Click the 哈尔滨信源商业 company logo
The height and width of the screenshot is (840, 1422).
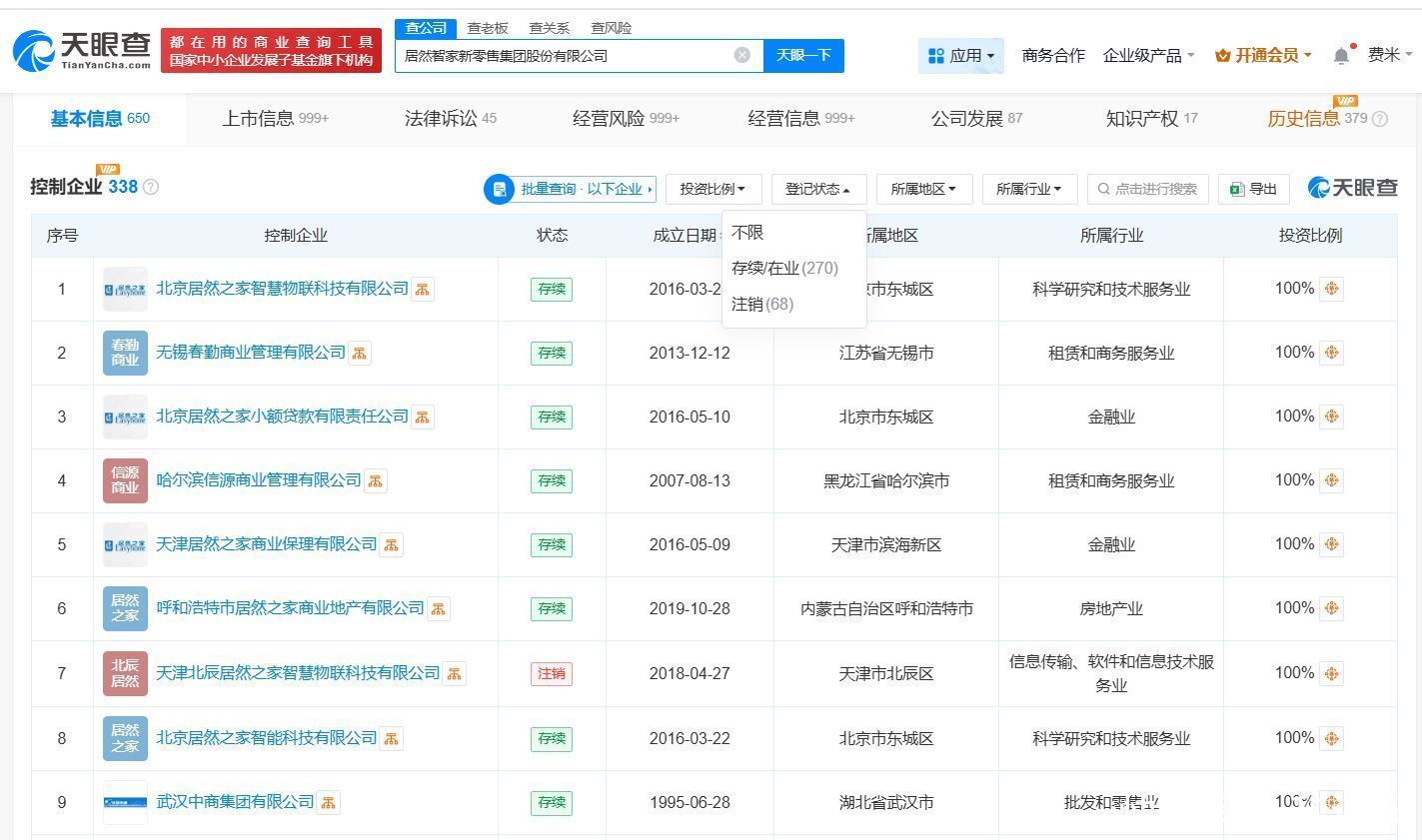[x=125, y=480]
